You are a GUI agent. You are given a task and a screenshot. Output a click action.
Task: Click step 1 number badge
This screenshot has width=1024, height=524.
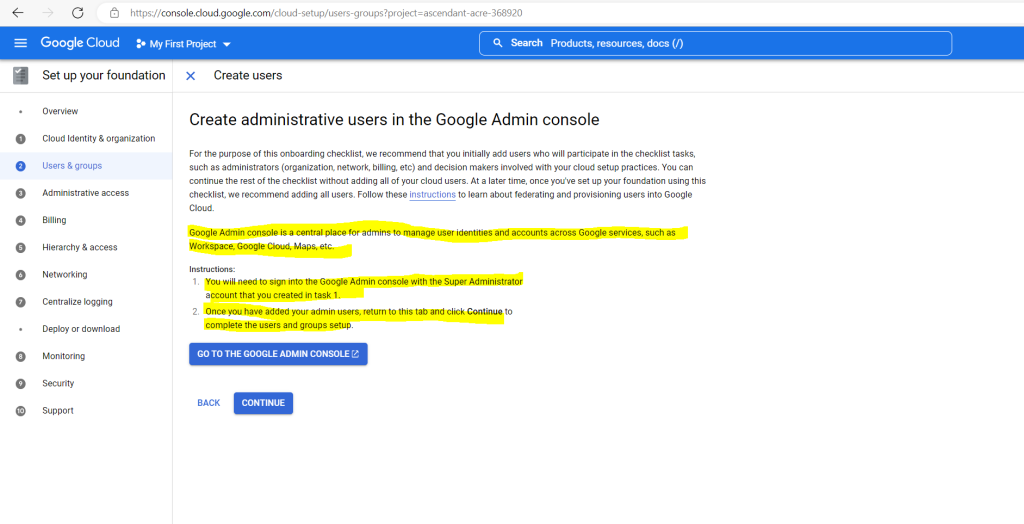click(x=20, y=139)
